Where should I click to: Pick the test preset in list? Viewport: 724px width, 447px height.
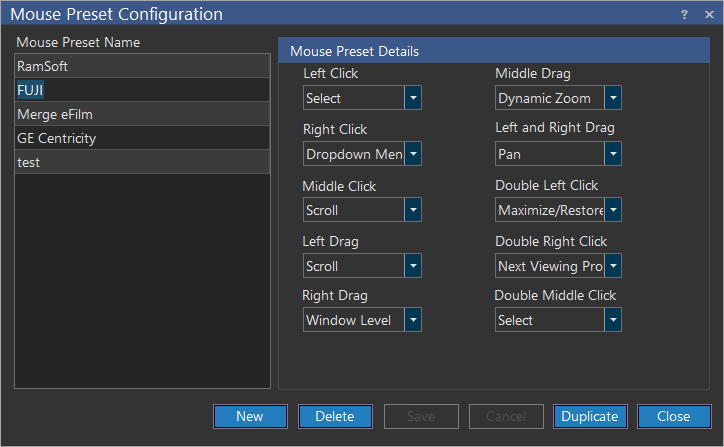[x=142, y=162]
